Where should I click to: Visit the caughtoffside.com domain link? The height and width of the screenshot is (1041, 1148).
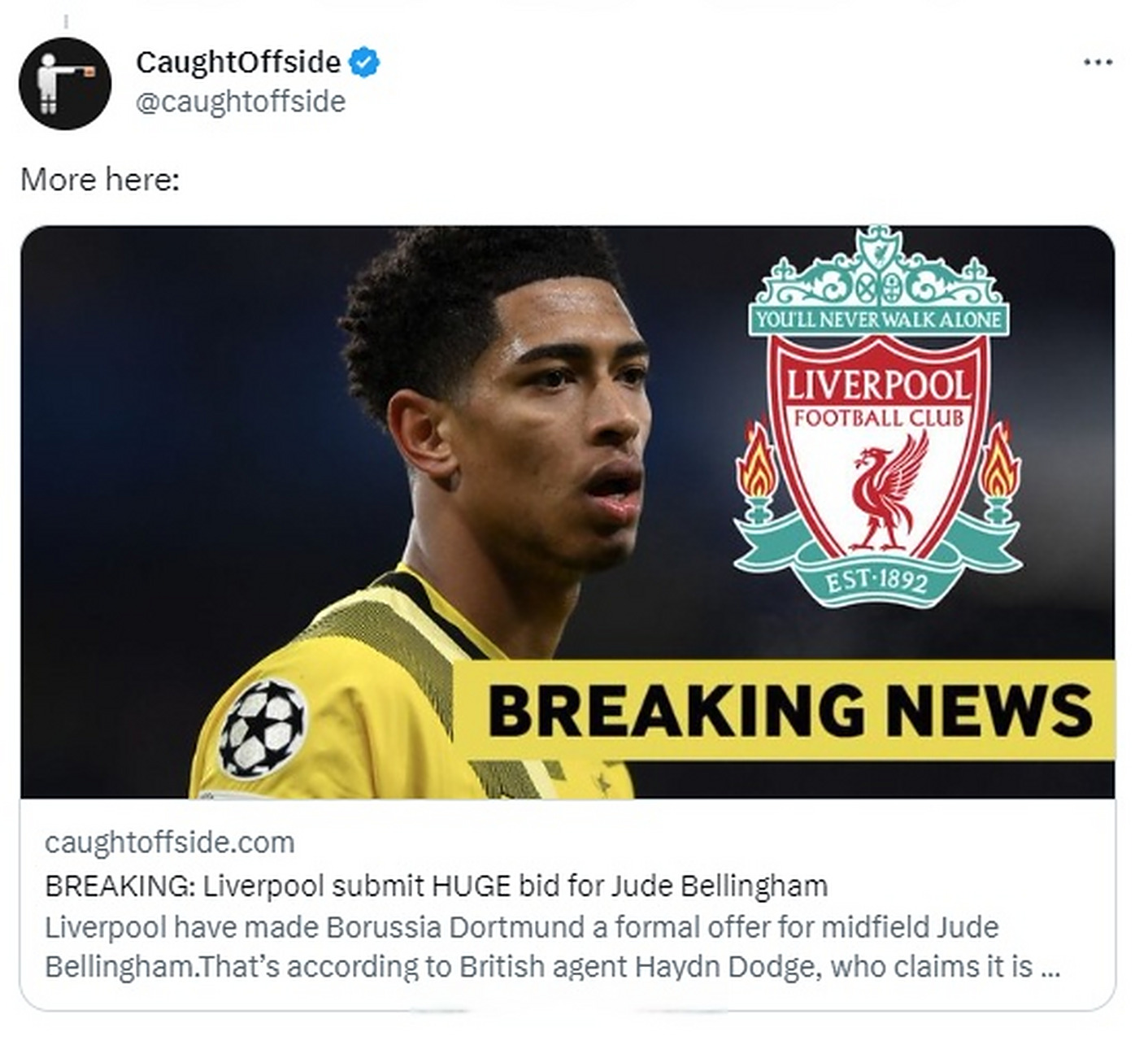170,843
